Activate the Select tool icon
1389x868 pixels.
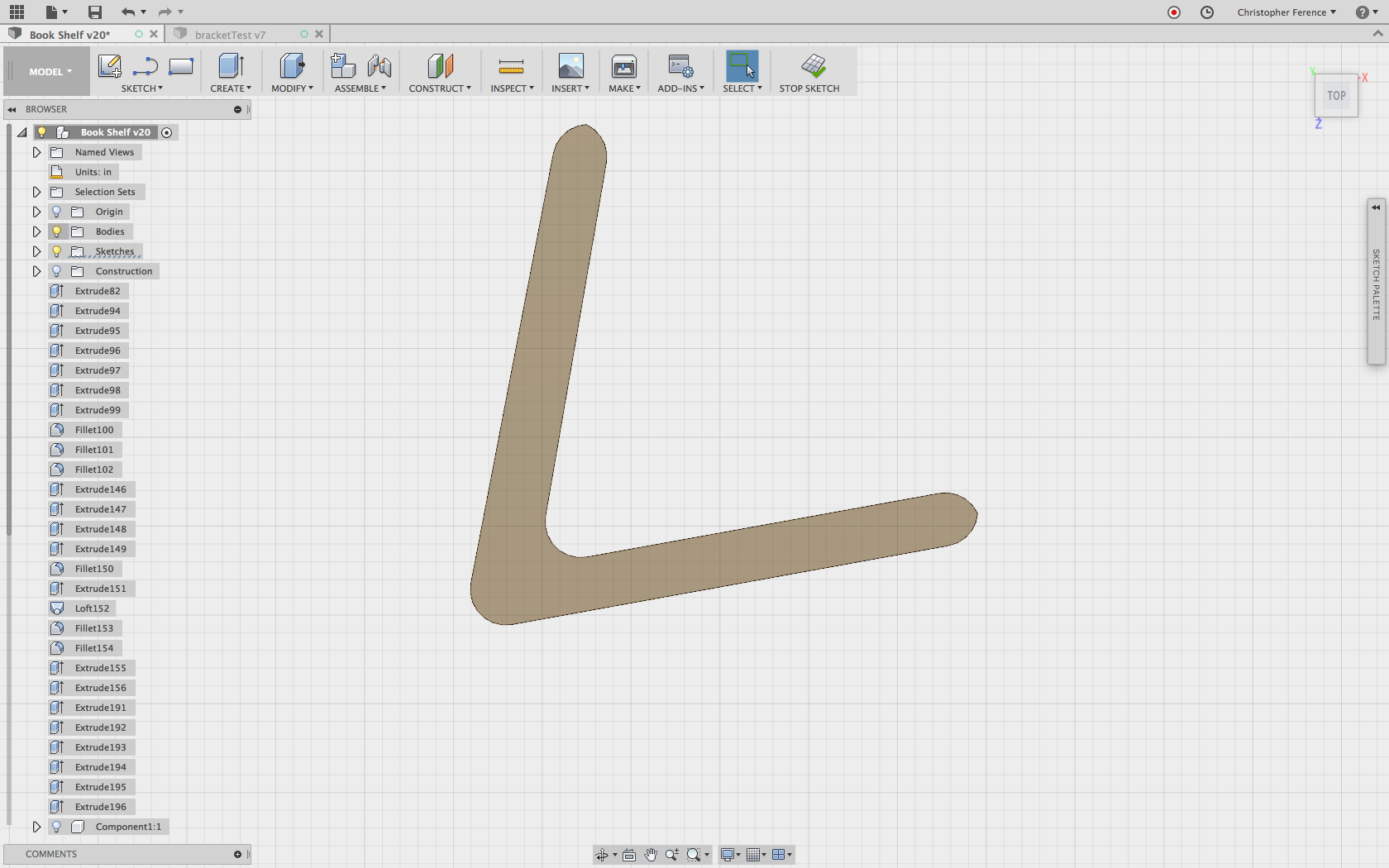point(742,66)
